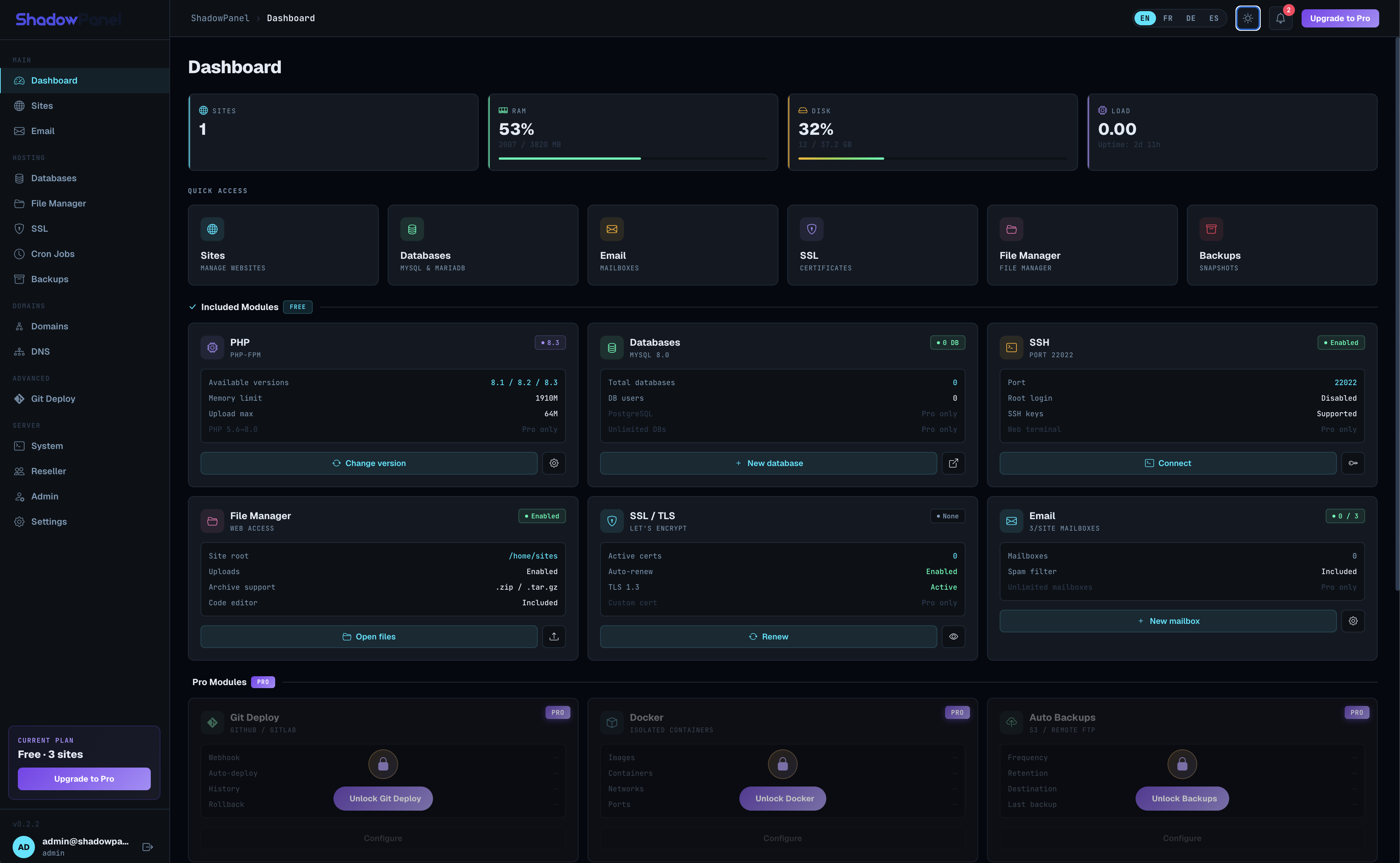Open the notifications bell
The height and width of the screenshot is (863, 1400).
pos(1280,18)
